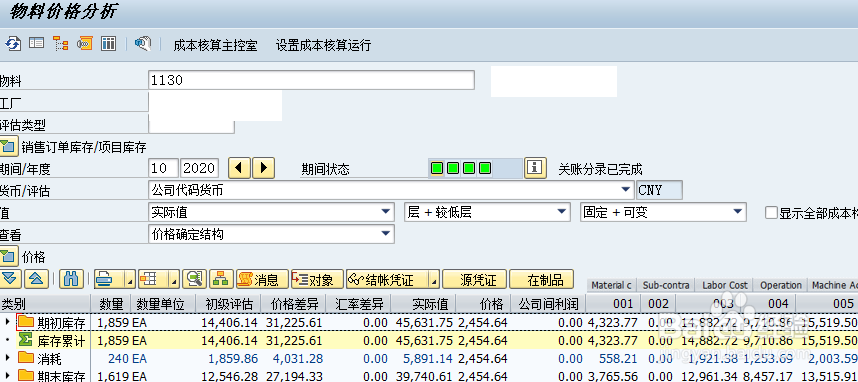This screenshot has width=858, height=382.
Task: Expand 销售订单库存/项目库存 section
Action: [8, 147]
